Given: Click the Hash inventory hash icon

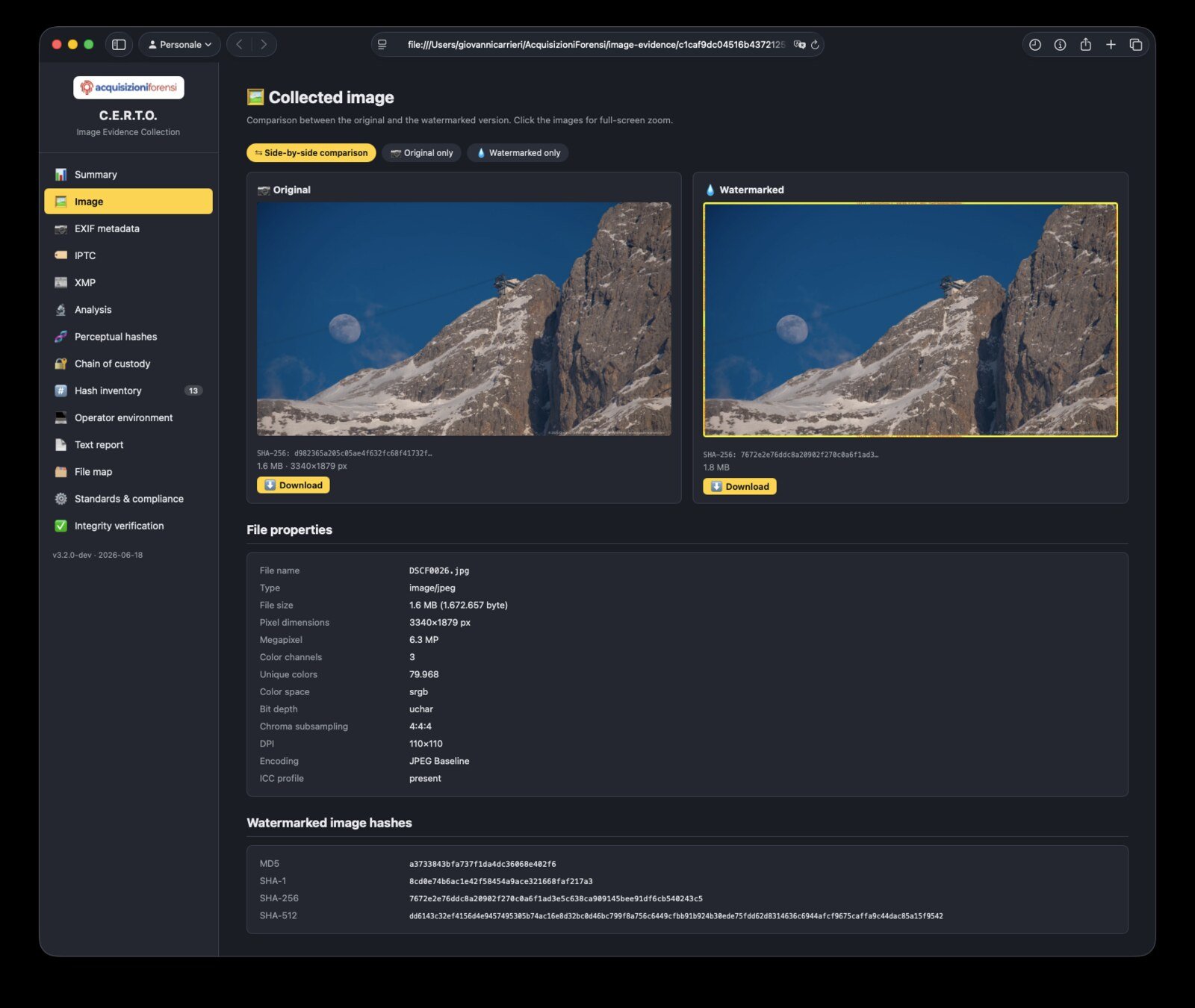Looking at the screenshot, I should (60, 391).
